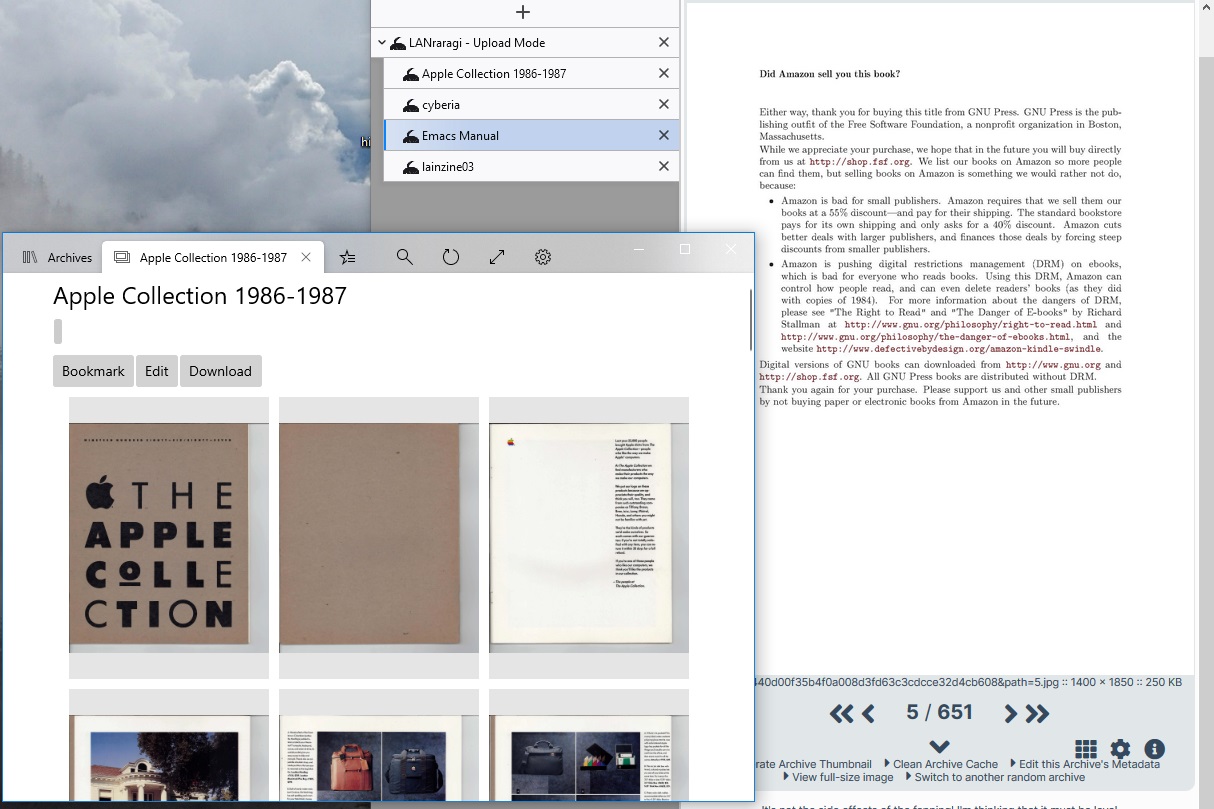Close the cyberia tab

pos(664,105)
